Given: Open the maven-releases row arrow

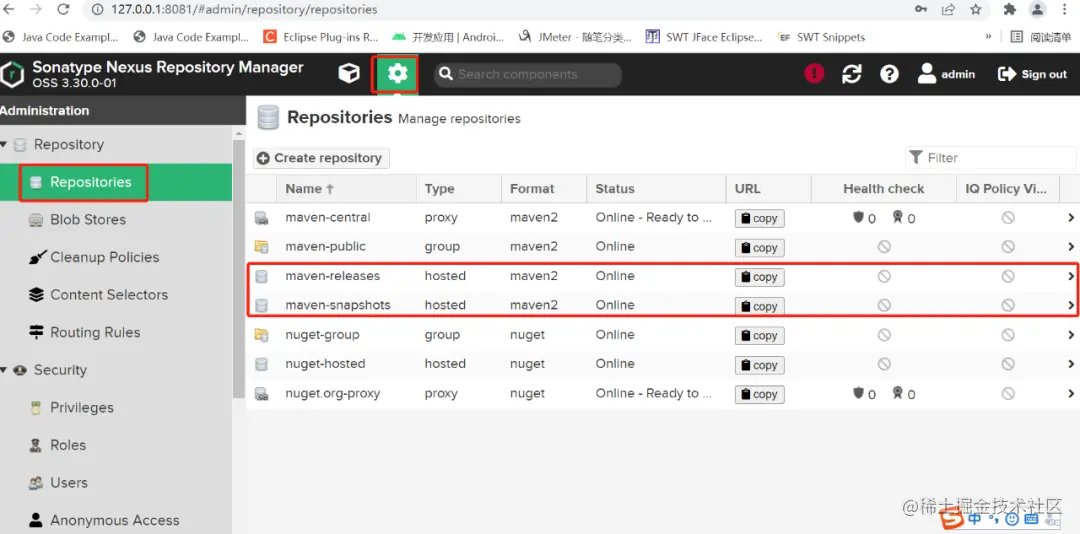Looking at the screenshot, I should (1071, 276).
